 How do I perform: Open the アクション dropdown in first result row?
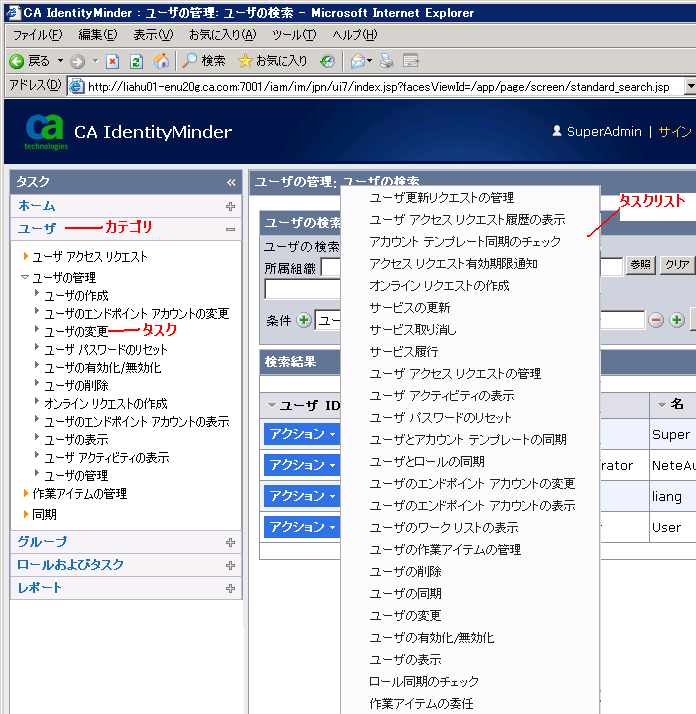point(302,435)
